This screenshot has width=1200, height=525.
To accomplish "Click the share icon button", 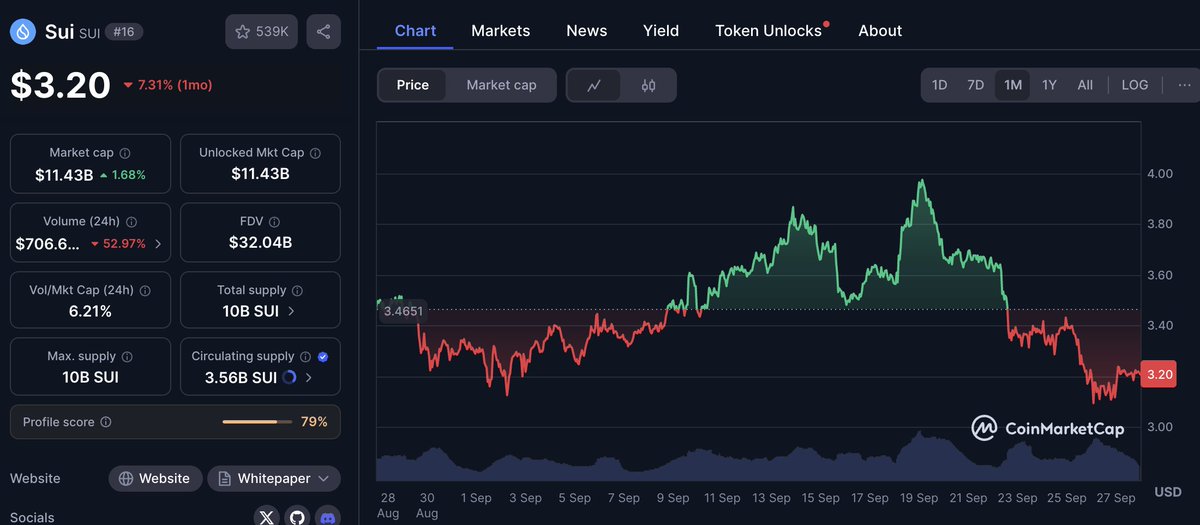I will coord(323,32).
